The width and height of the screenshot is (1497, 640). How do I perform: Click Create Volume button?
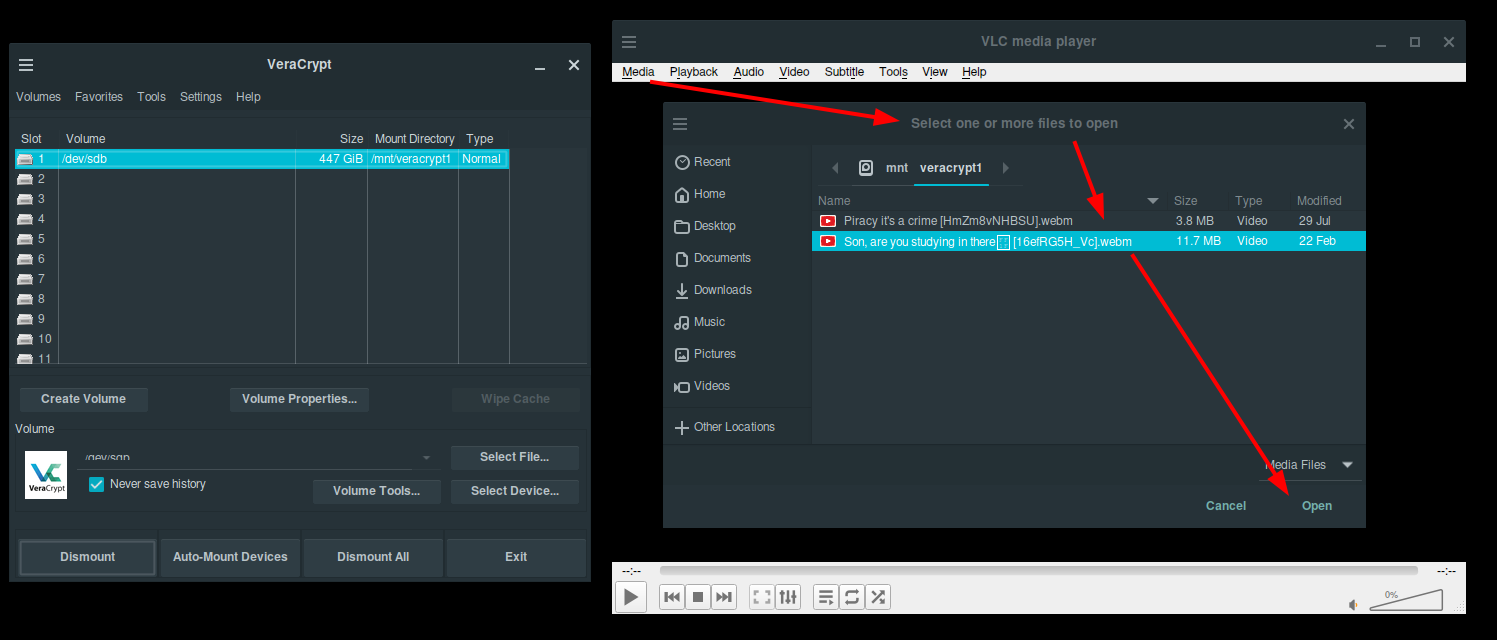tap(84, 399)
